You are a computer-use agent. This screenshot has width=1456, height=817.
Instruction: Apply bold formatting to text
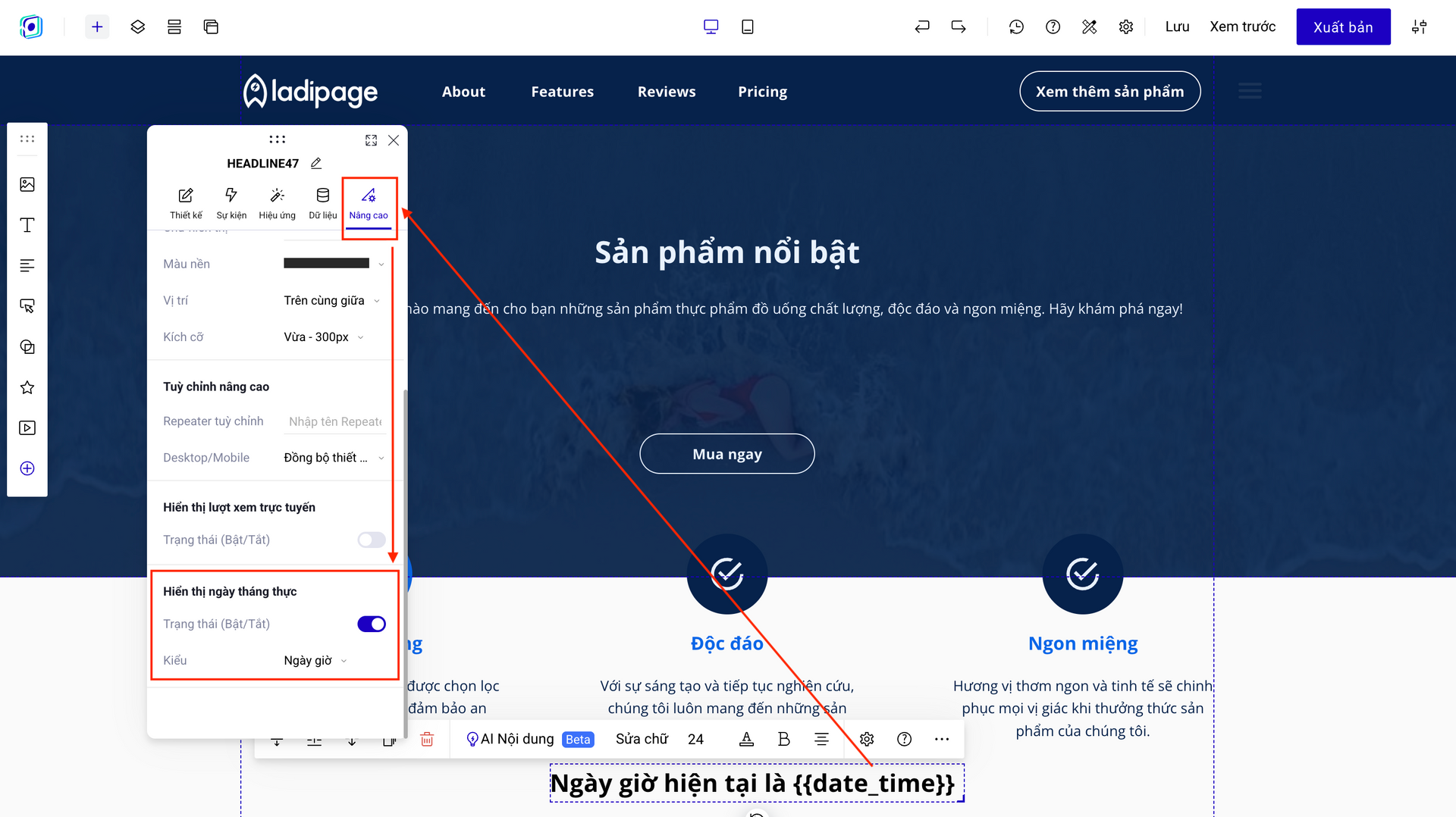784,740
